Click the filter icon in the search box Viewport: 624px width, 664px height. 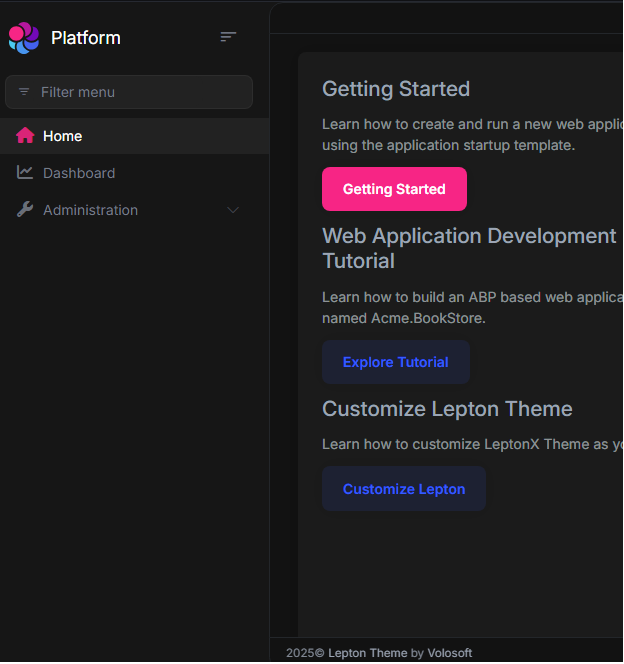[x=24, y=92]
